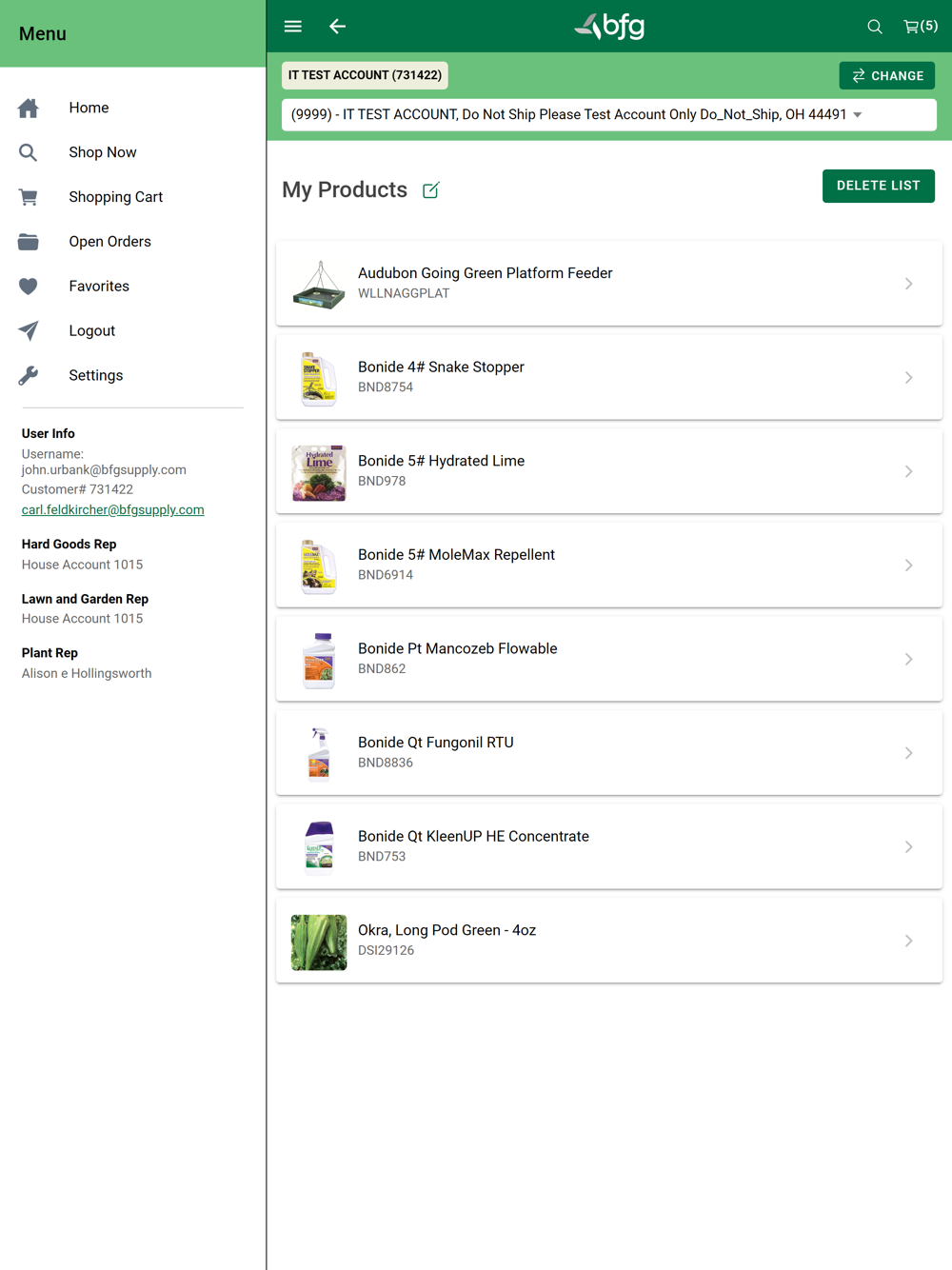Edit the My Products list name icon
This screenshot has width=952, height=1270.
[x=431, y=190]
